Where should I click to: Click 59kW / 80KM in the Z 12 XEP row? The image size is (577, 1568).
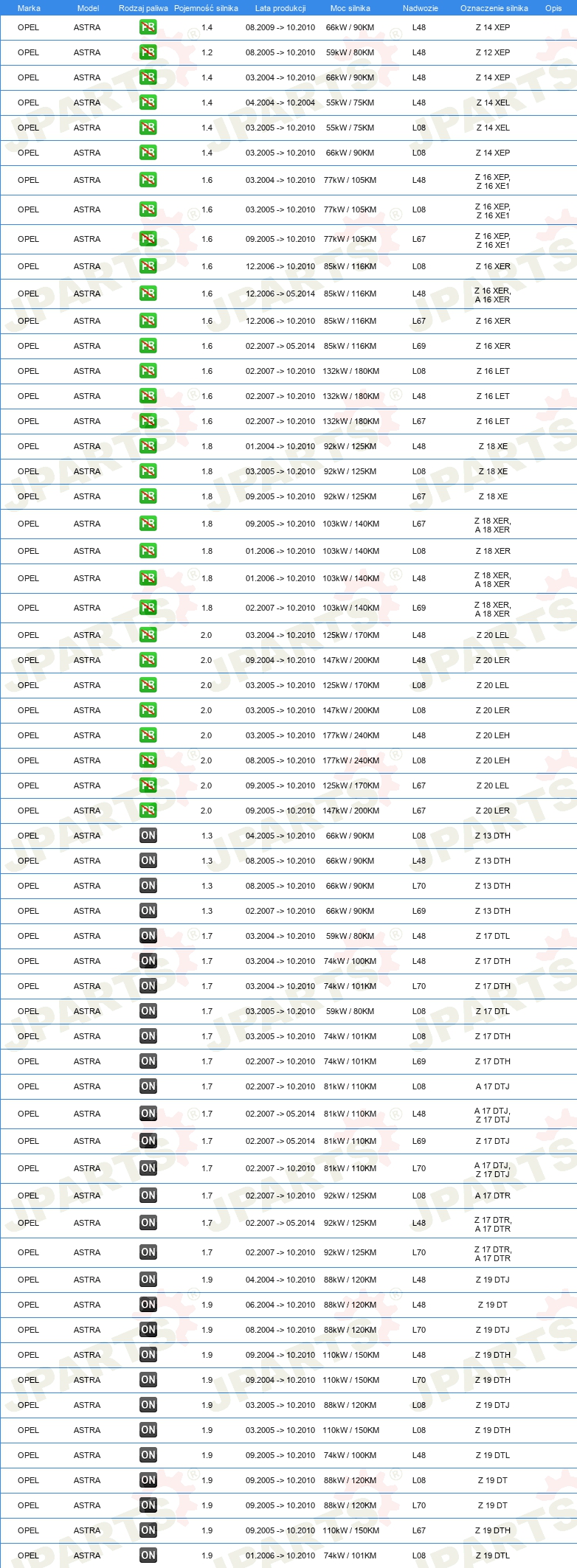[350, 52]
